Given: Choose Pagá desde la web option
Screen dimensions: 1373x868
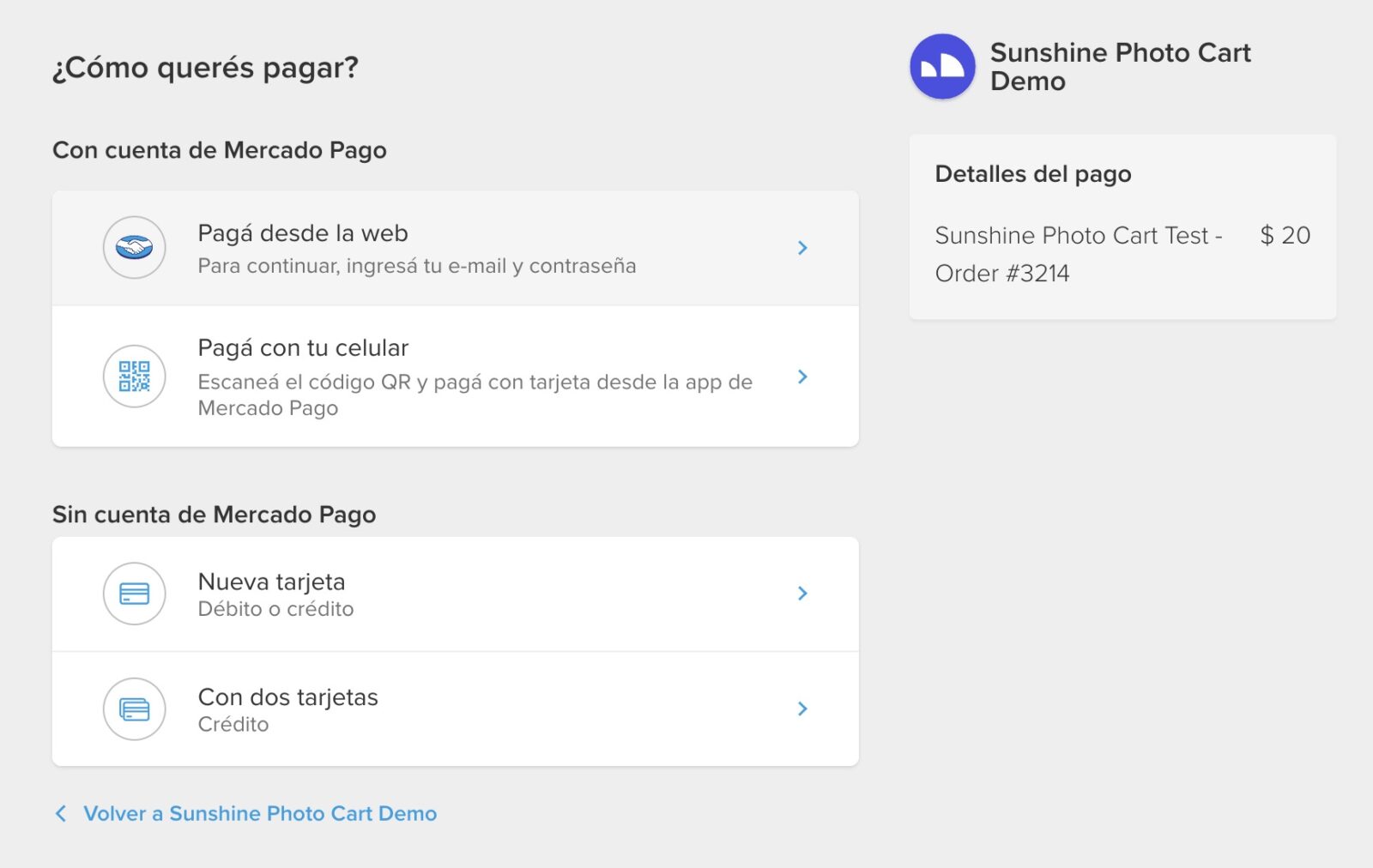Looking at the screenshot, I should click(456, 248).
